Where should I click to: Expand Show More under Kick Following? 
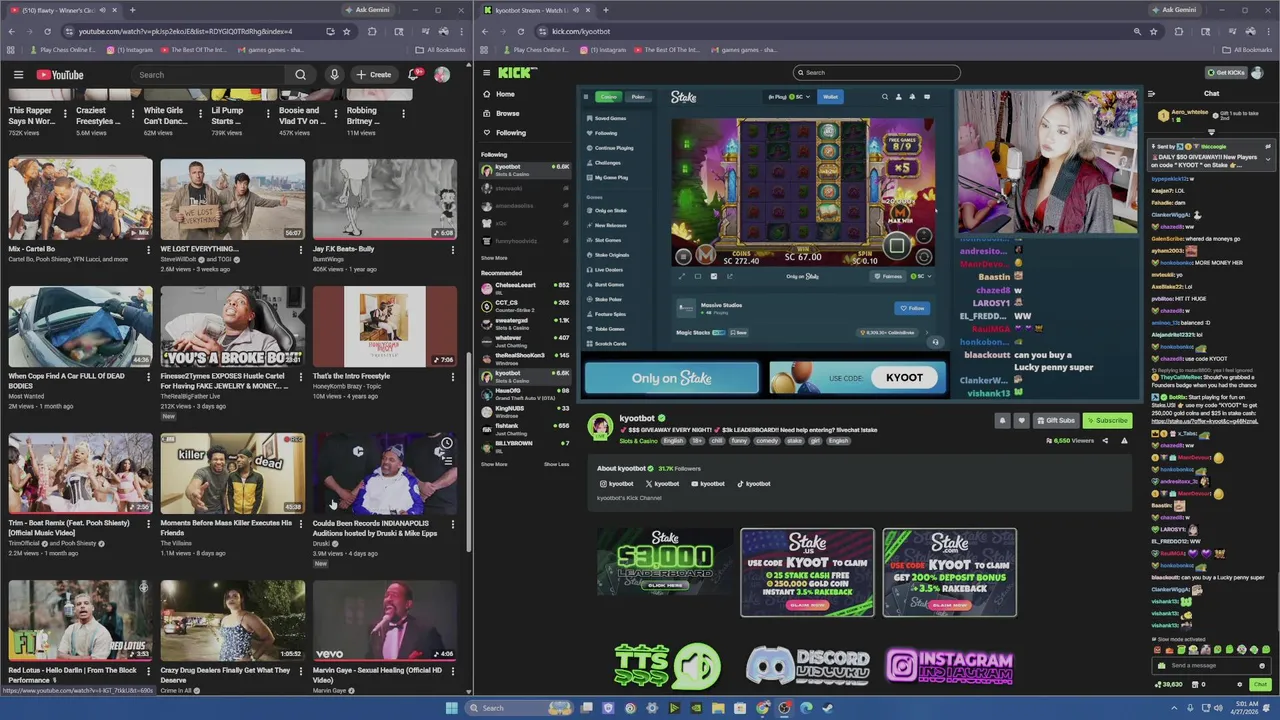pyautogui.click(x=494, y=258)
